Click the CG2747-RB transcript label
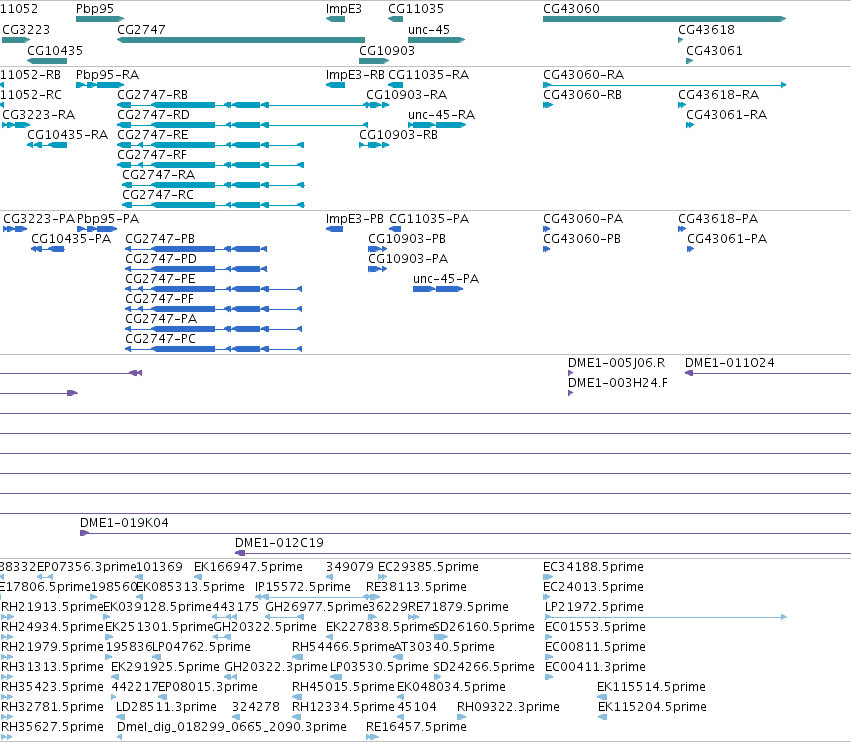This screenshot has height=742, width=851. point(153,94)
